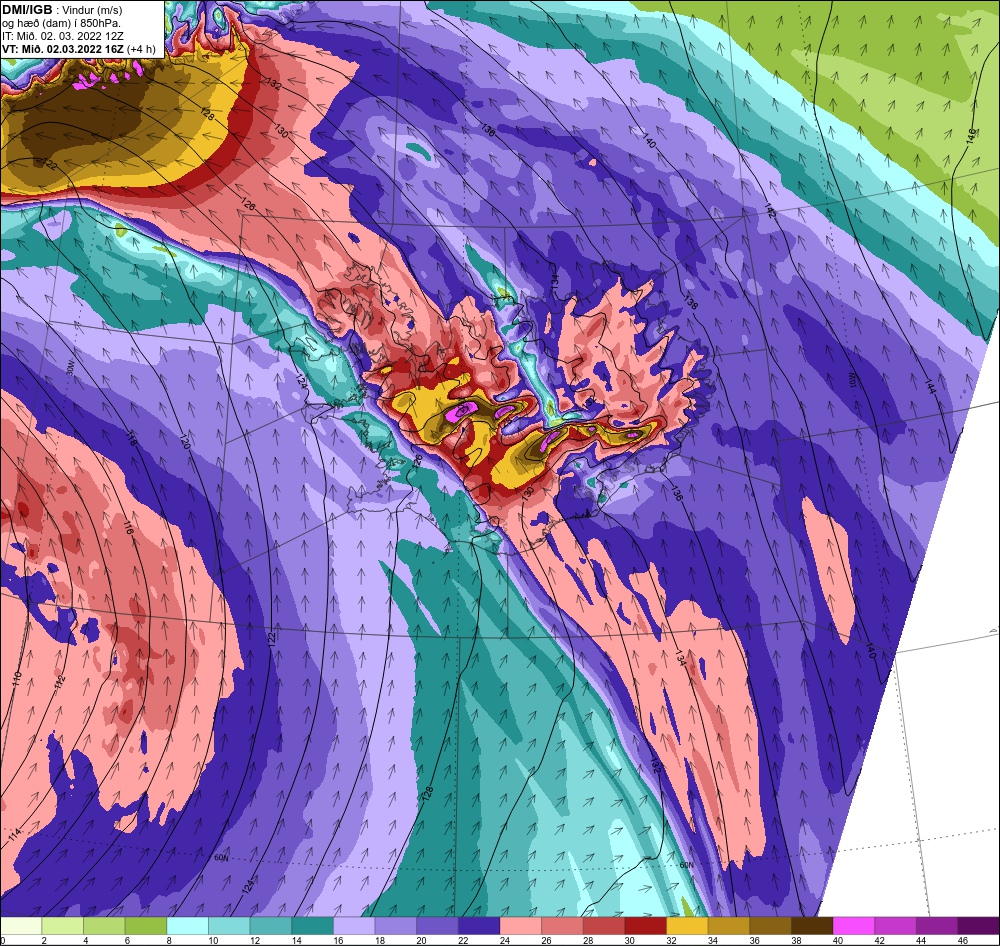Pick the dark violet swatch between 22 and 24

tap(479, 926)
